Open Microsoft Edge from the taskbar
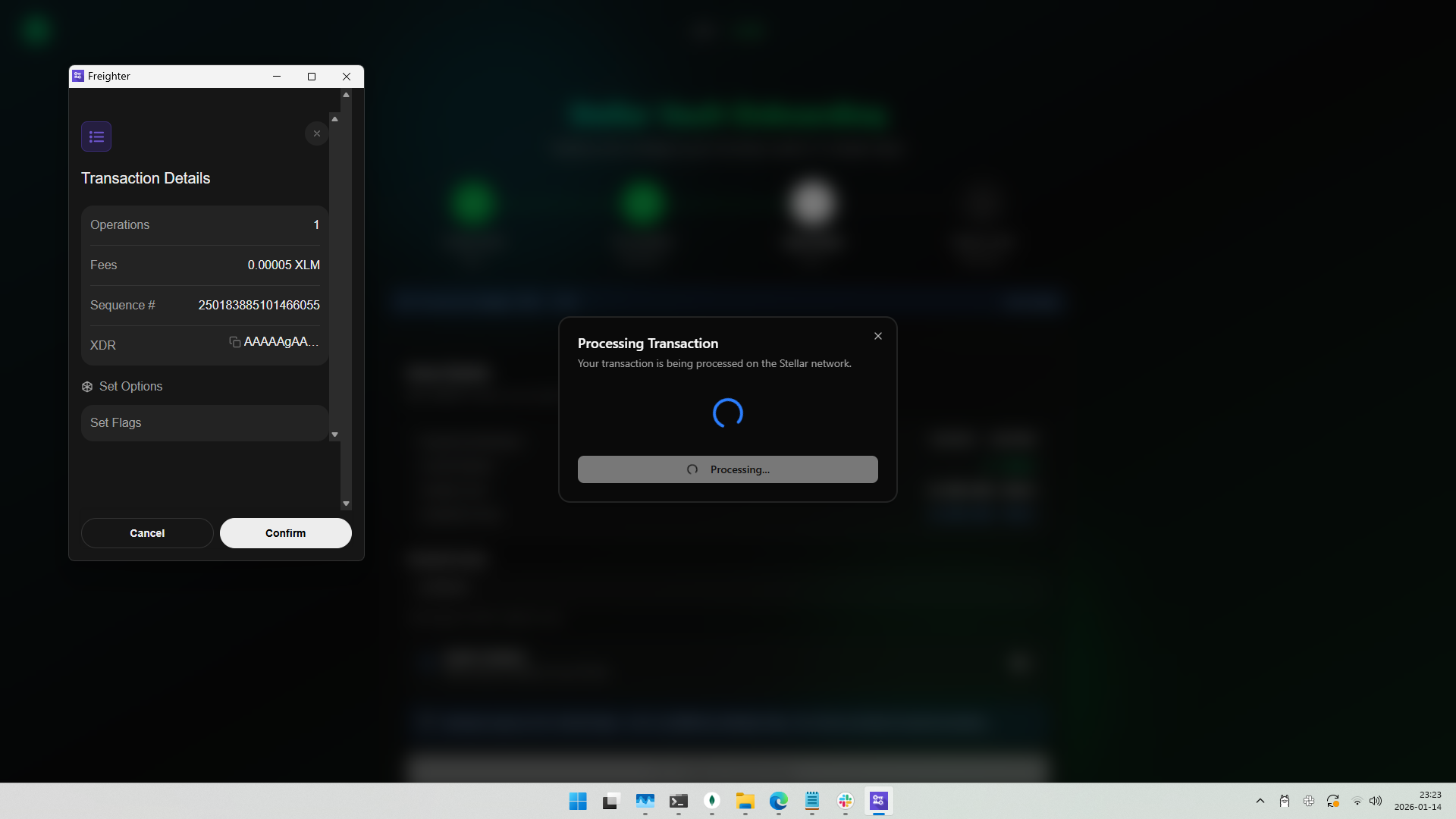The height and width of the screenshot is (819, 1456). click(x=779, y=801)
